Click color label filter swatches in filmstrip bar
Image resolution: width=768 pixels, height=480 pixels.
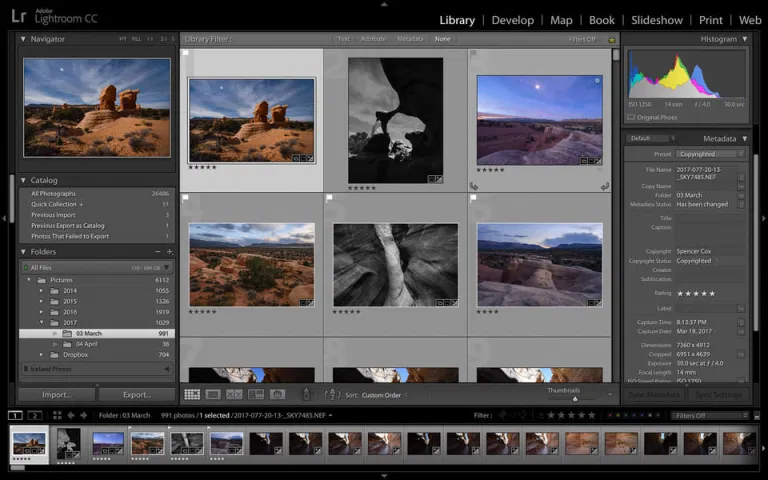click(634, 415)
